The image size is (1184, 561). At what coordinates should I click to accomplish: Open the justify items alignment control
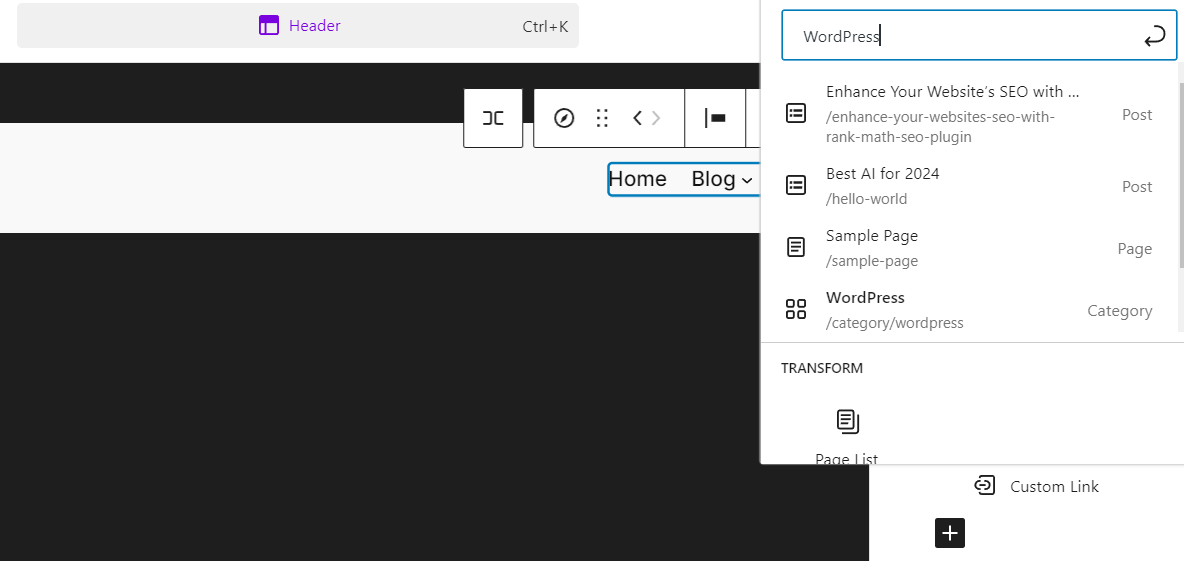pos(715,118)
